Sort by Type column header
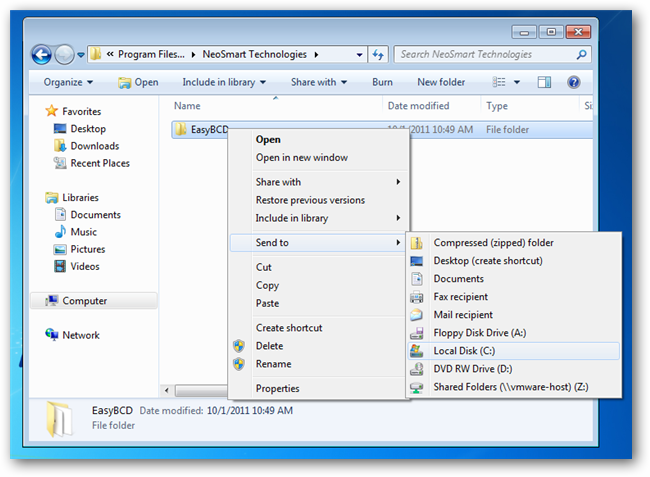The height and width of the screenshot is (477, 650). click(x=497, y=106)
